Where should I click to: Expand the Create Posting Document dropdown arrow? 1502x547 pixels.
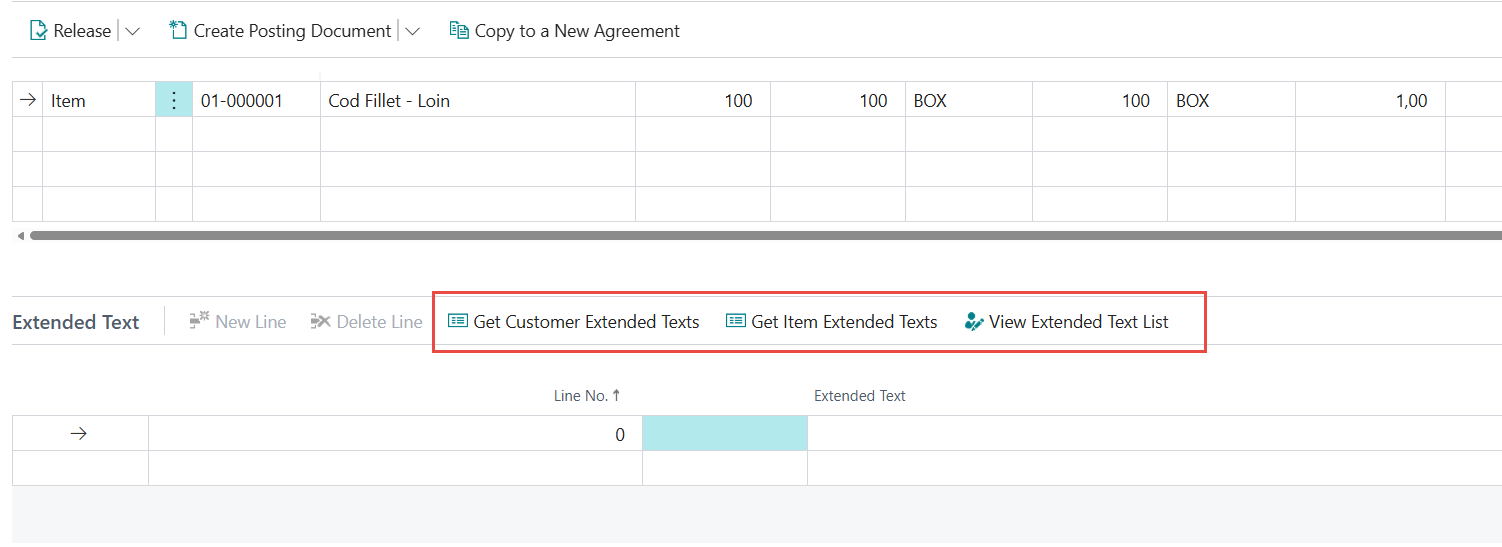pyautogui.click(x=412, y=31)
